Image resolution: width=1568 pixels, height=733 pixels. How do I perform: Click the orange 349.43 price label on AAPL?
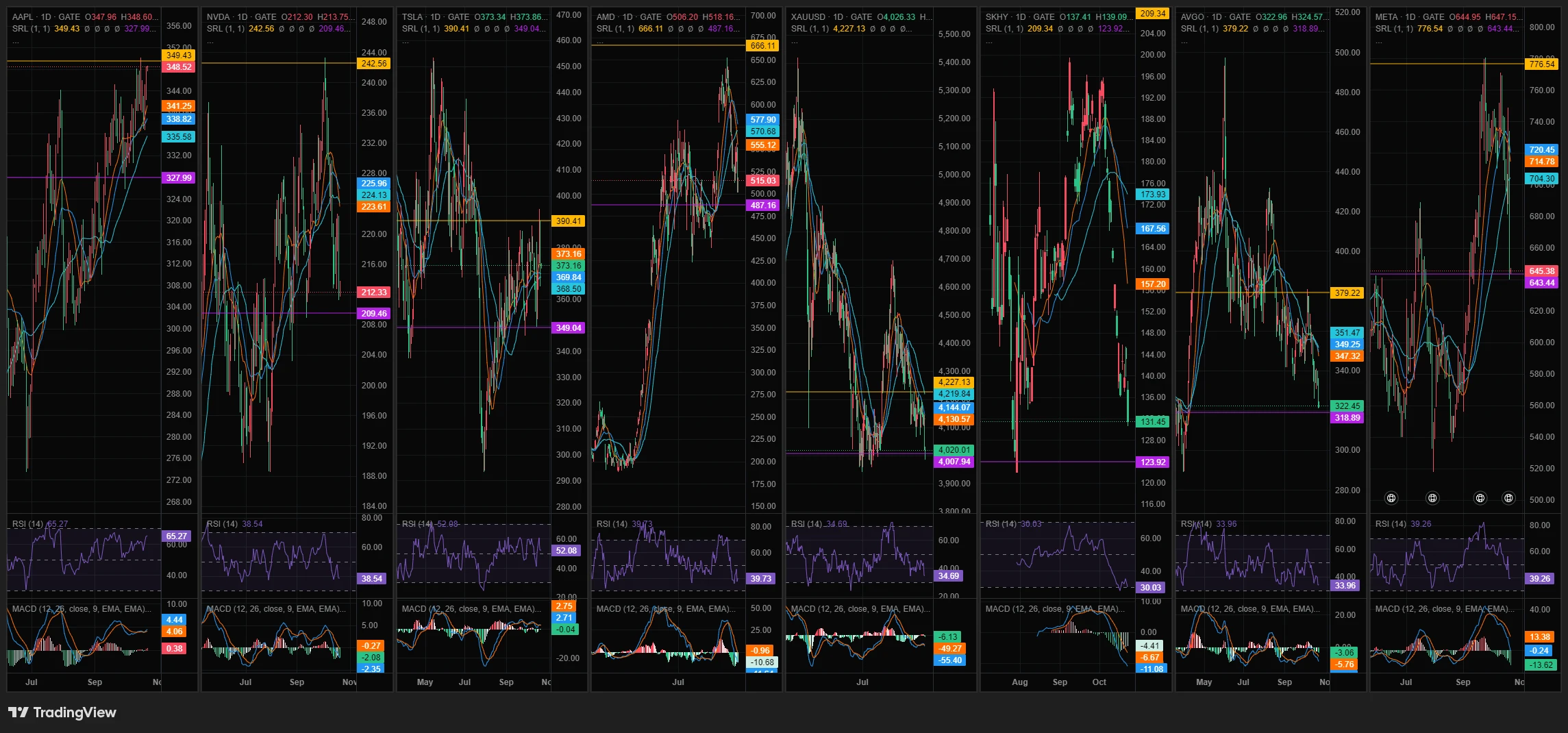click(x=179, y=55)
